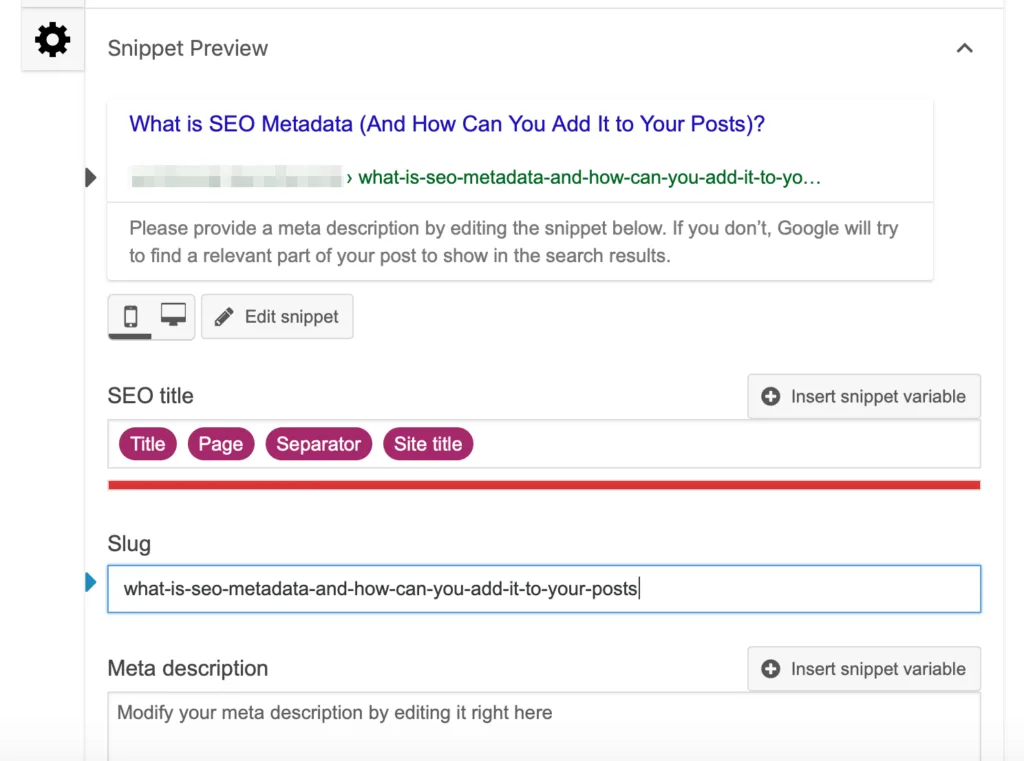Select the Separator variable tag
The image size is (1024, 761).
pyautogui.click(x=319, y=444)
